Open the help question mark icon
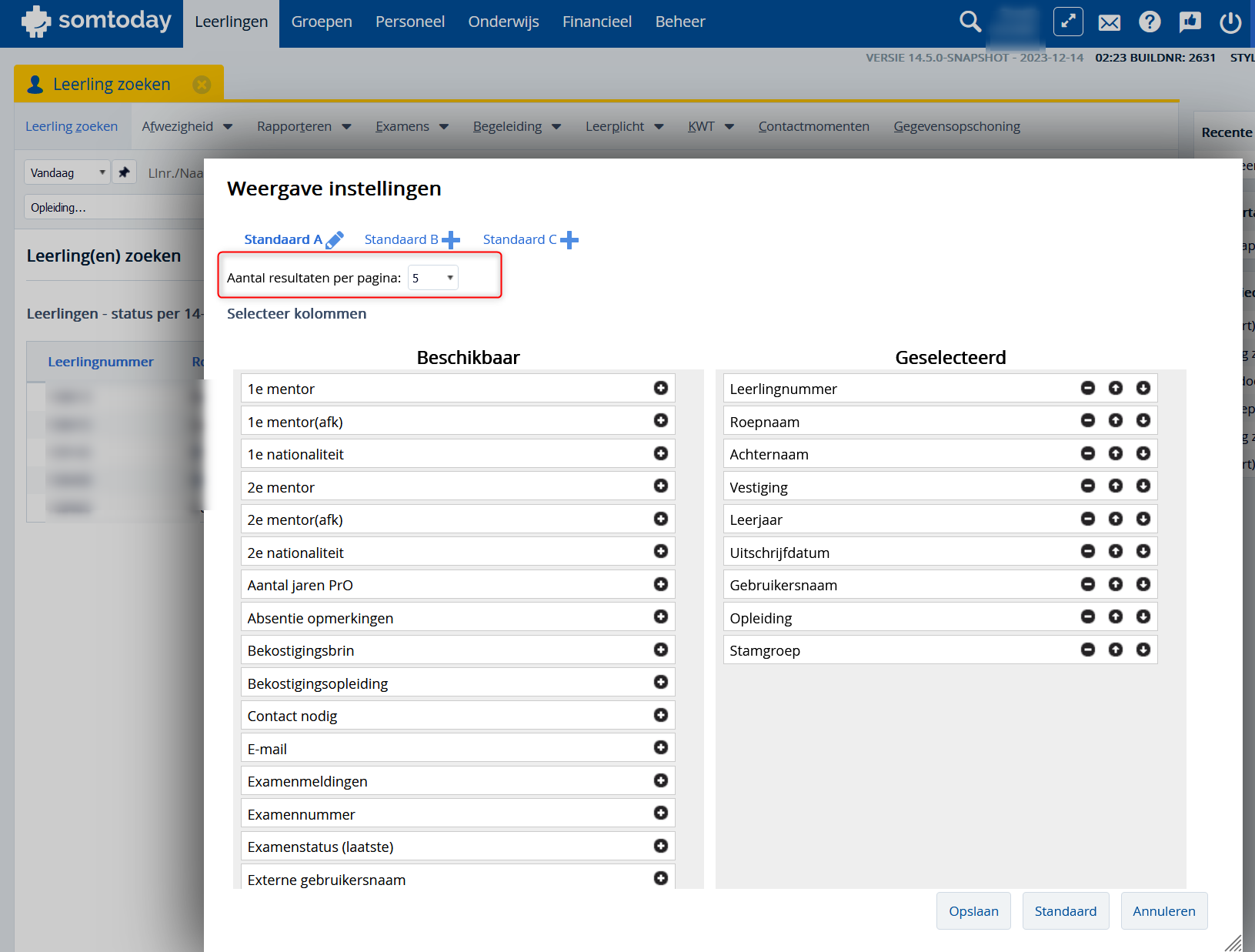Screen dimensions: 1255x952 pos(1150,22)
